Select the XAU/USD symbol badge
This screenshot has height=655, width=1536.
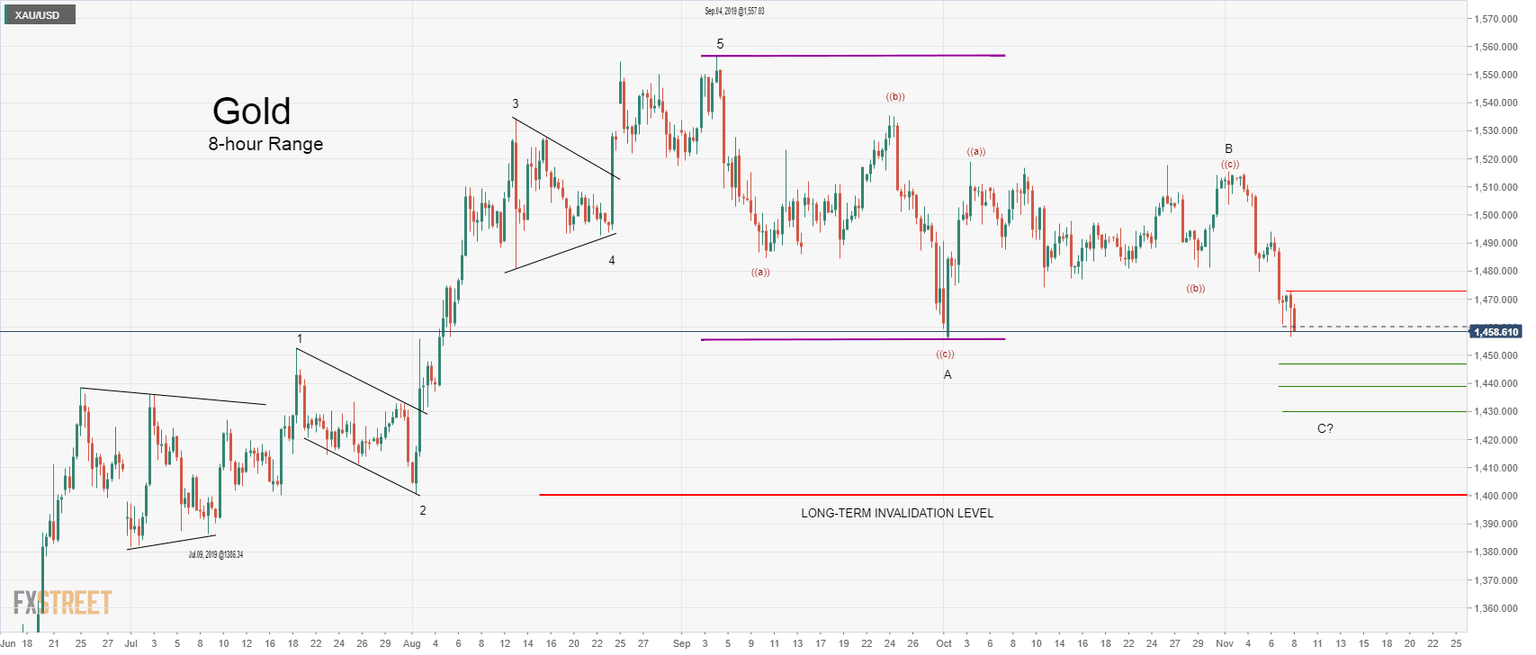tap(40, 15)
